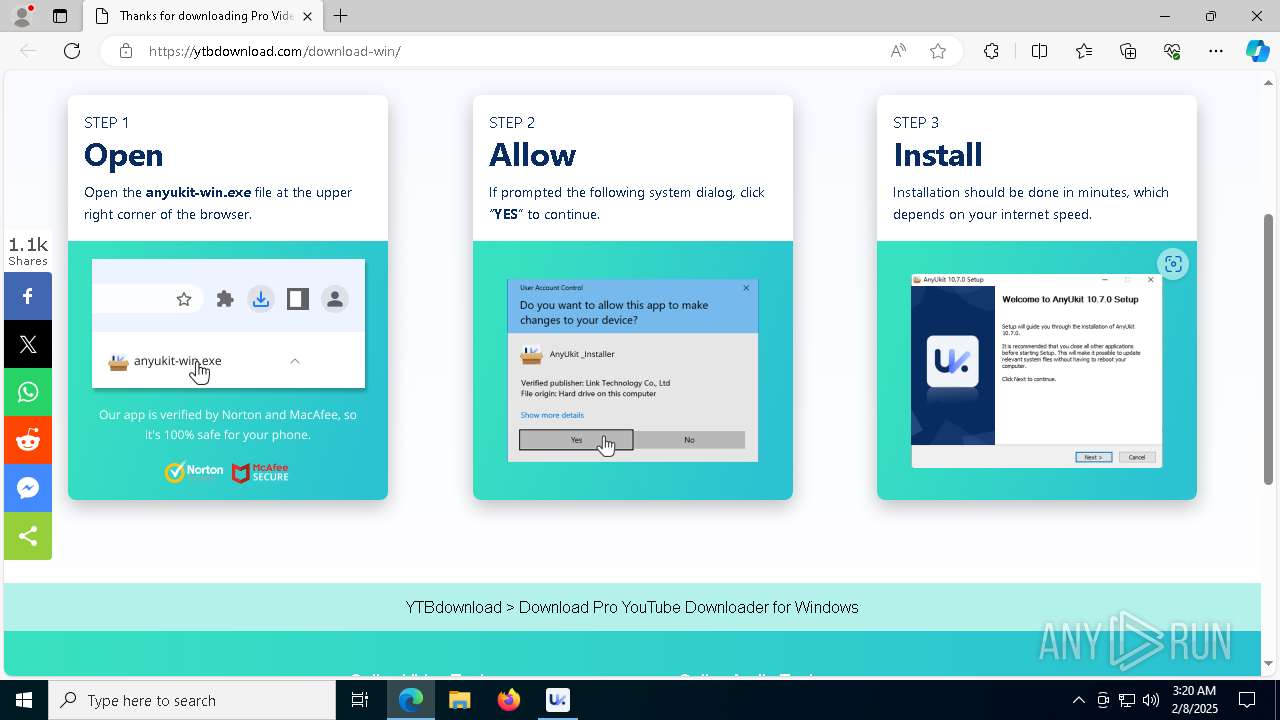Click the 'Allow' step heading
Viewport: 1280px width, 720px height.
click(x=532, y=155)
